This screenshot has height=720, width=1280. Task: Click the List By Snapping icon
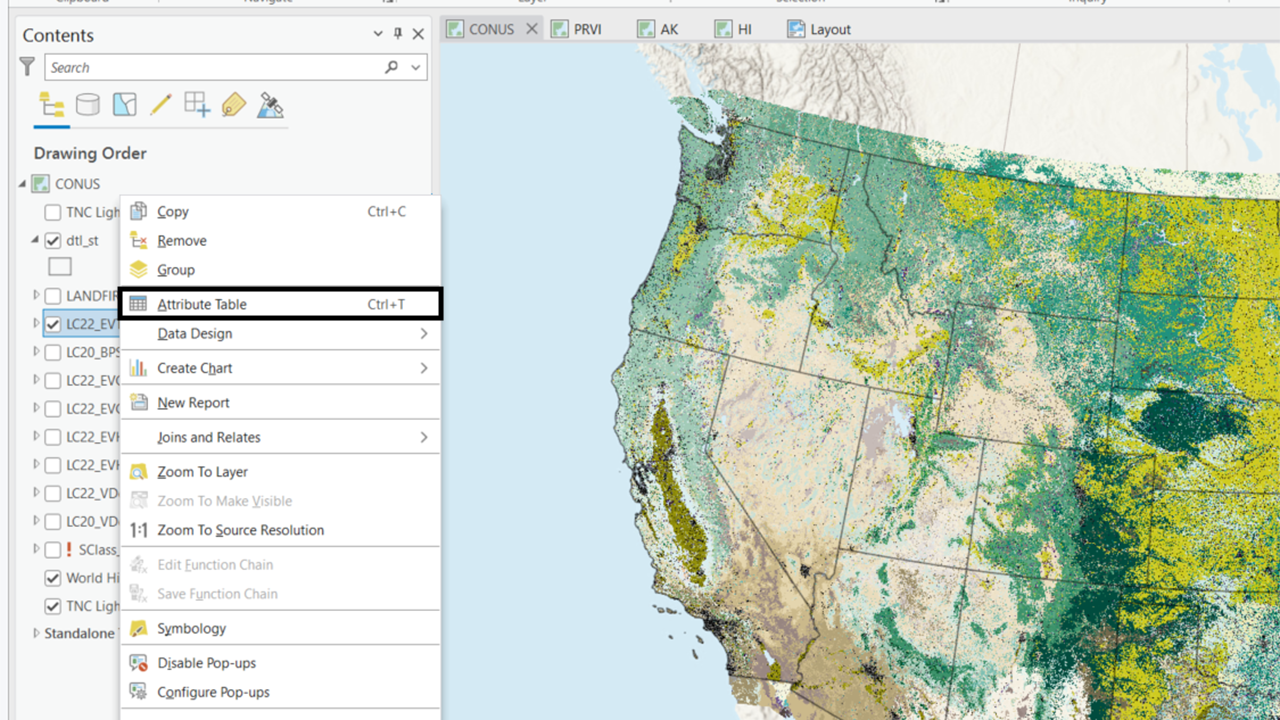pos(196,104)
